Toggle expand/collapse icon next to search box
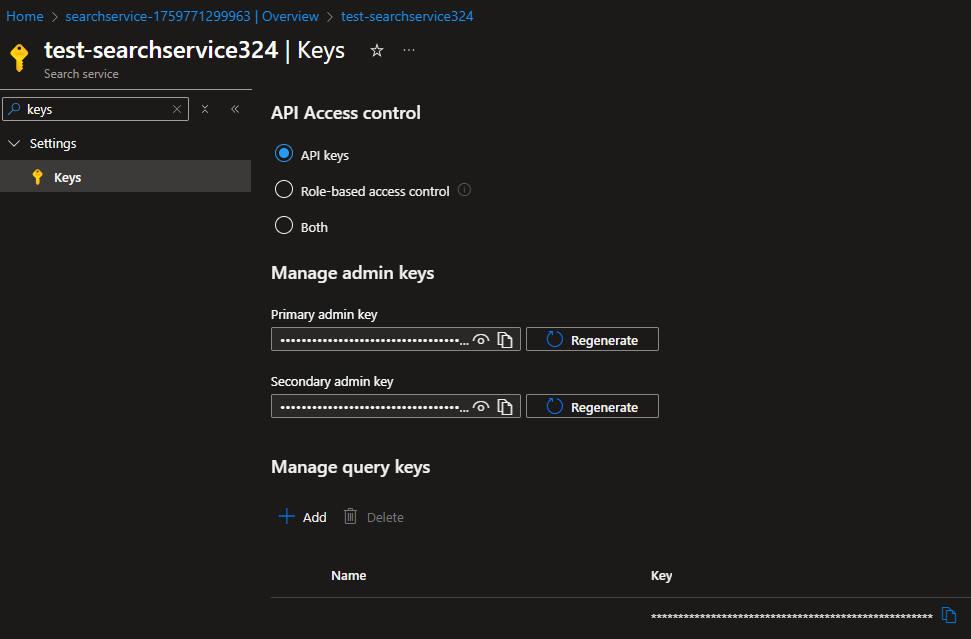The image size is (971, 639). (205, 109)
